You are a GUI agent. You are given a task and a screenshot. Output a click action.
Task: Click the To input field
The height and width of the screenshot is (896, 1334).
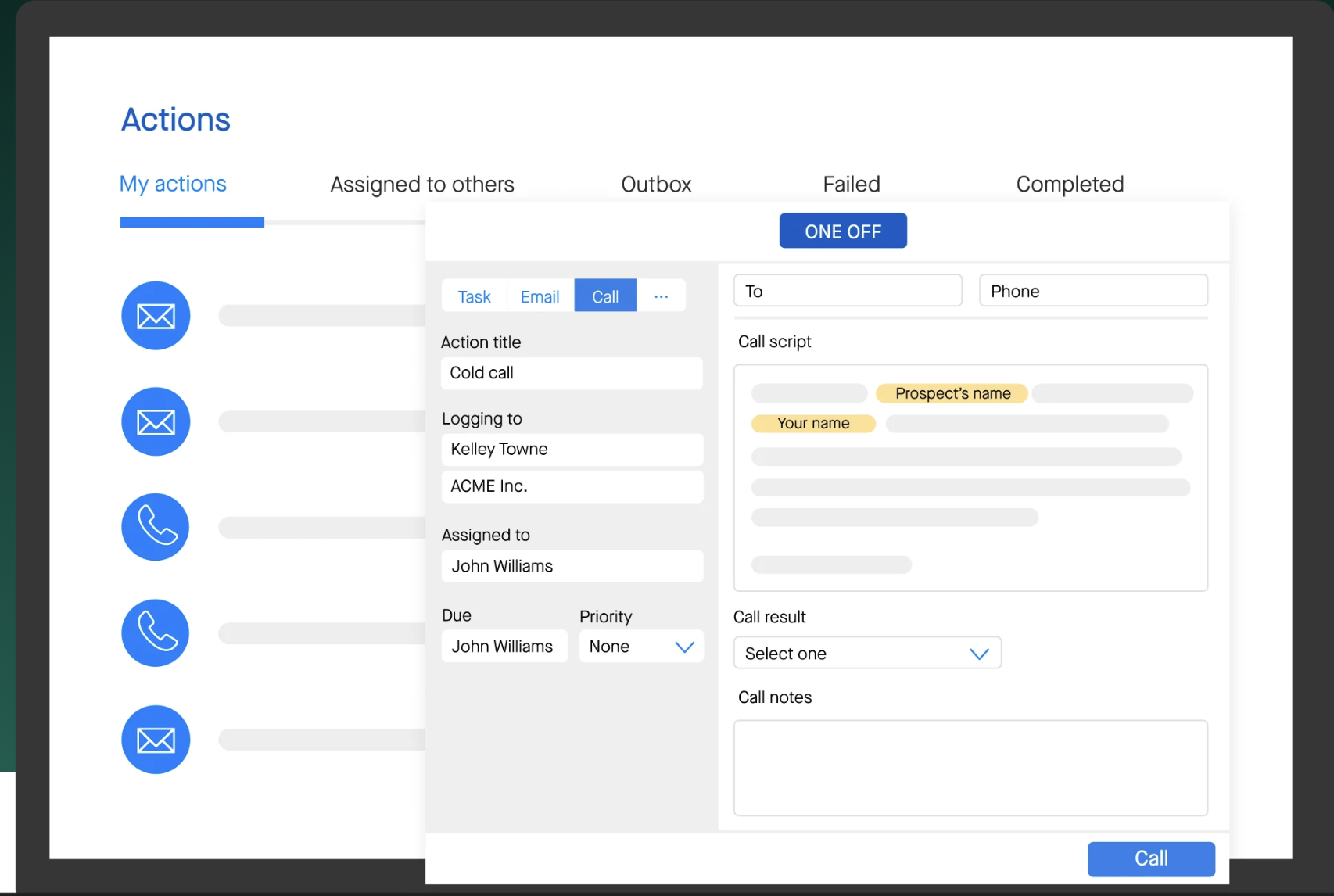pos(848,290)
